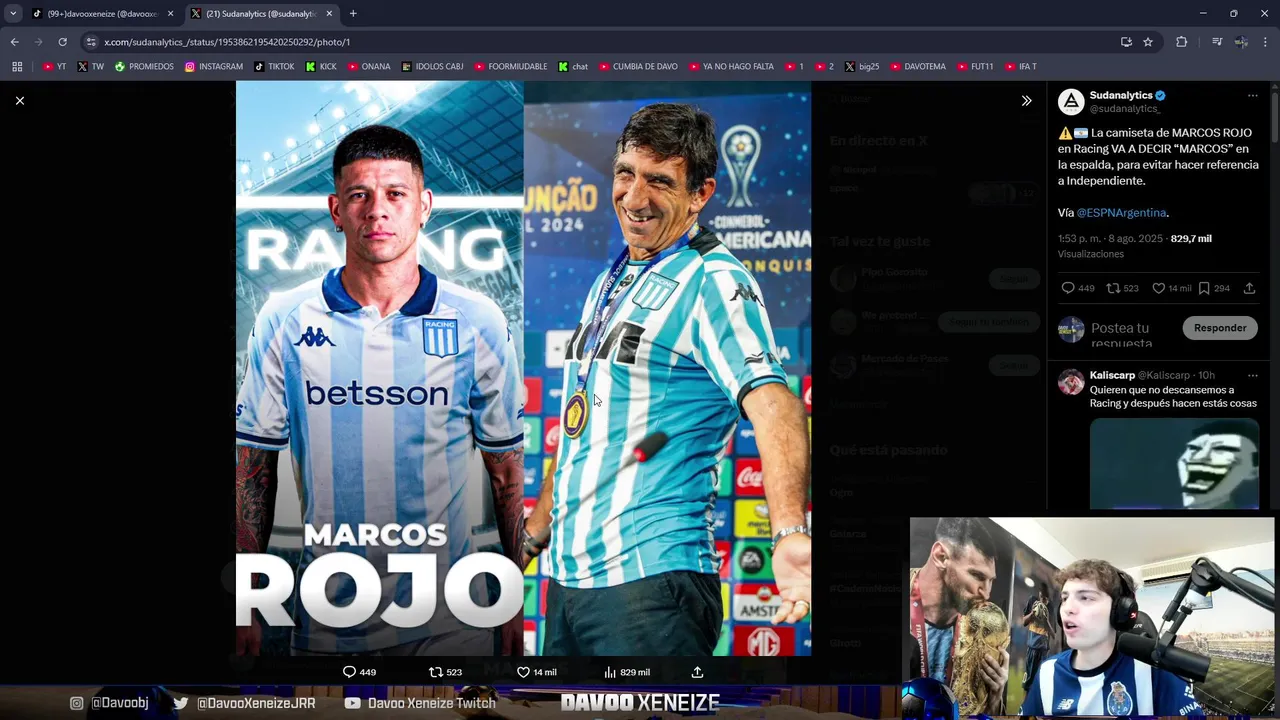Open the DAVOTEMA bookmark
The image size is (1280, 720).
coord(917,67)
